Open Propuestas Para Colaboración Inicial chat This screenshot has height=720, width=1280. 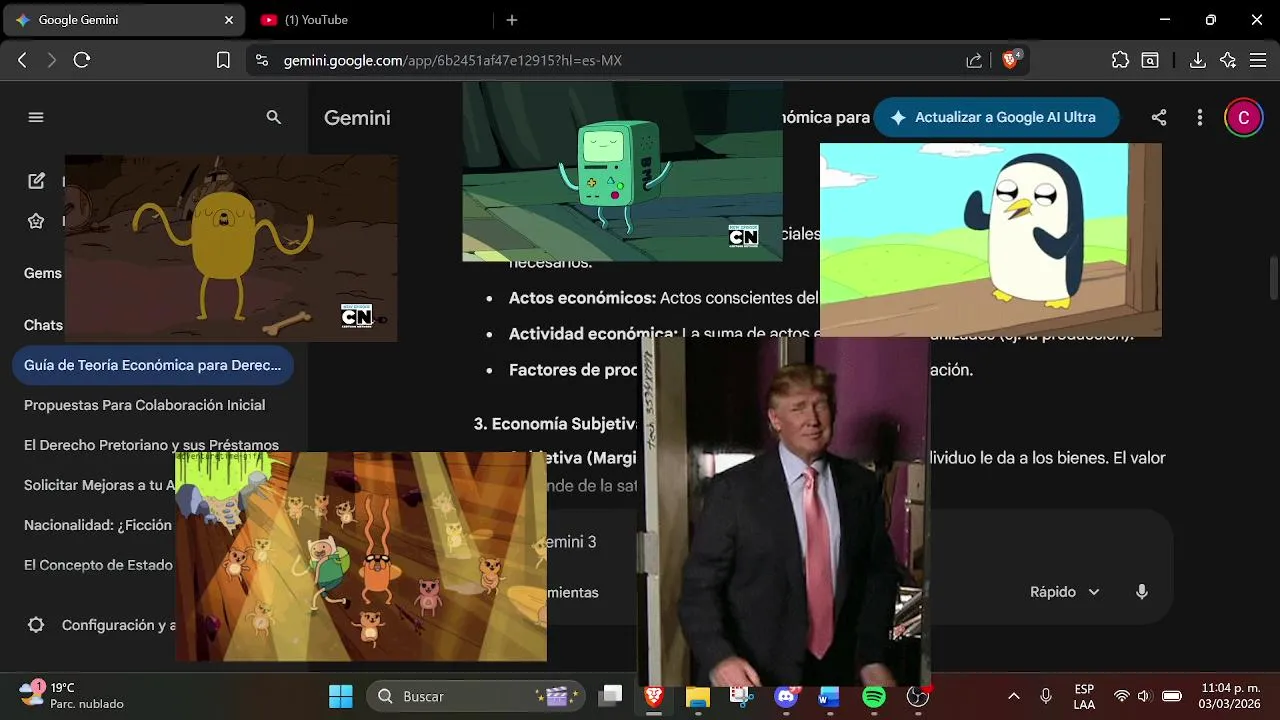(144, 405)
